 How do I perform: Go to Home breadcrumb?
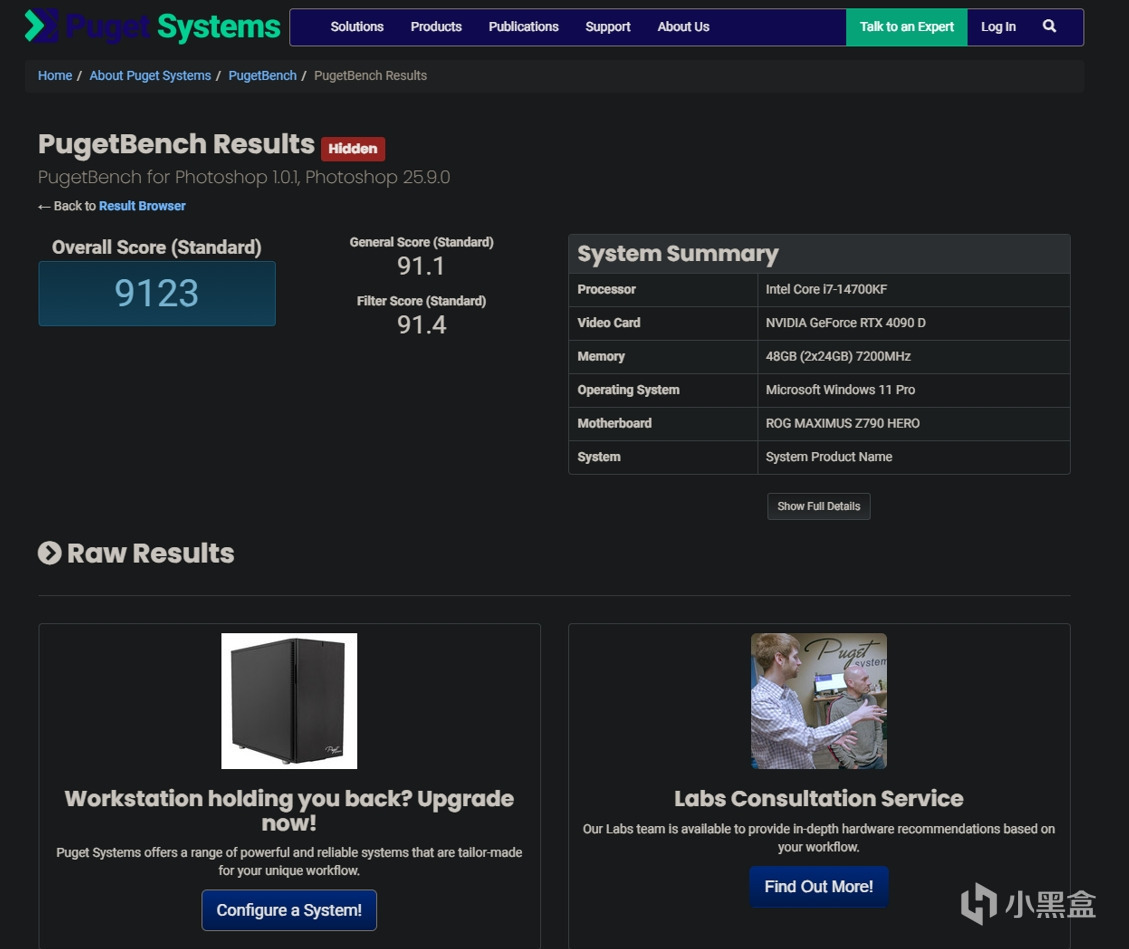coord(55,76)
